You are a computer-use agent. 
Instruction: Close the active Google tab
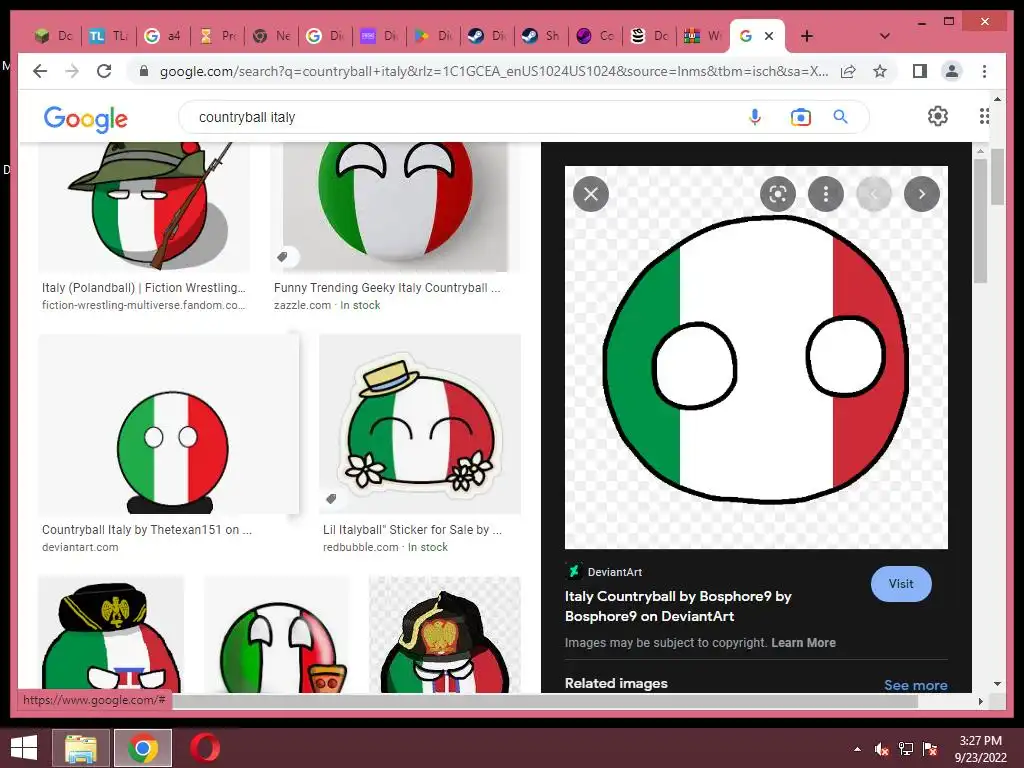click(769, 36)
